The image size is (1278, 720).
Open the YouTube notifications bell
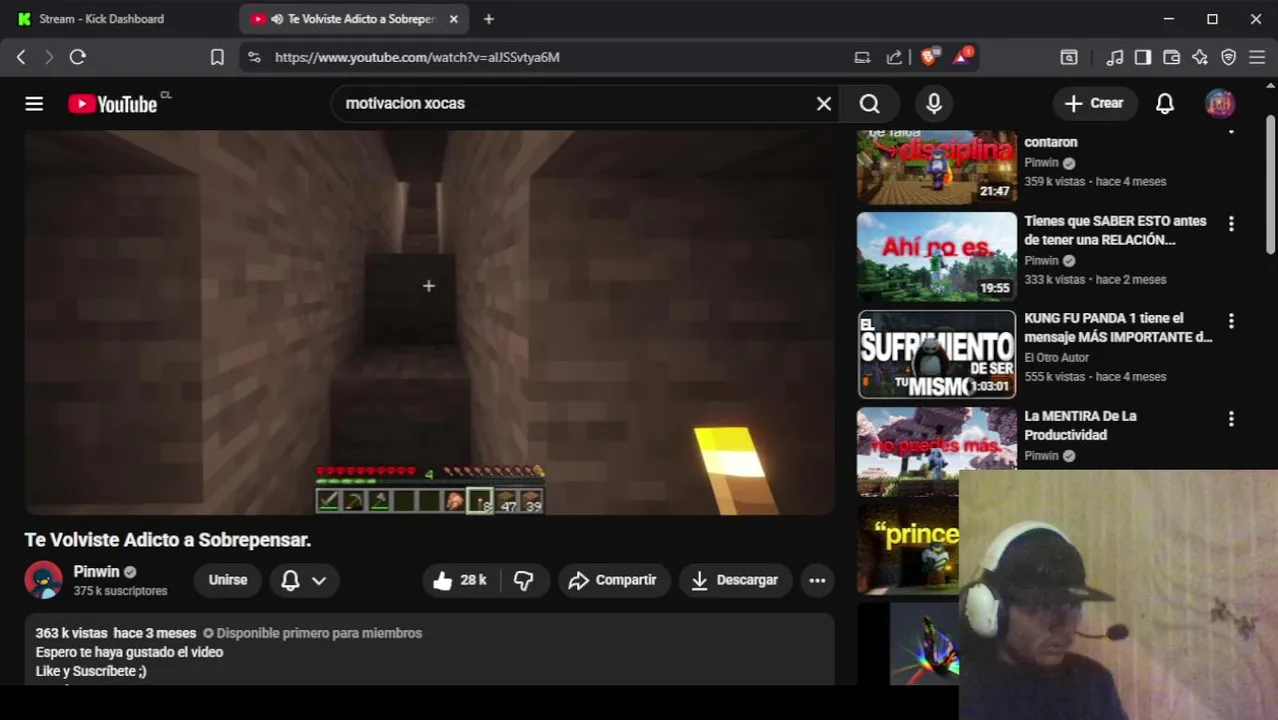click(x=1165, y=103)
